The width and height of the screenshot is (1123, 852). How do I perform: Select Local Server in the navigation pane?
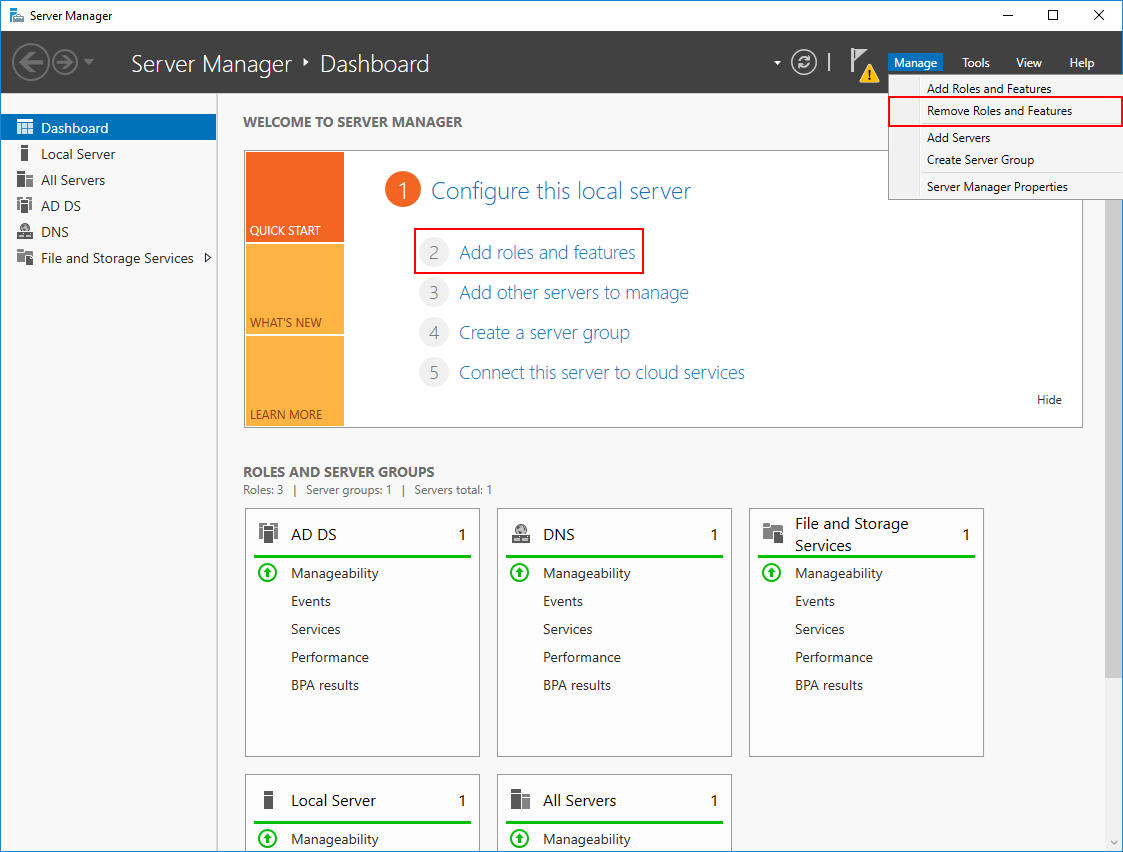(x=78, y=154)
